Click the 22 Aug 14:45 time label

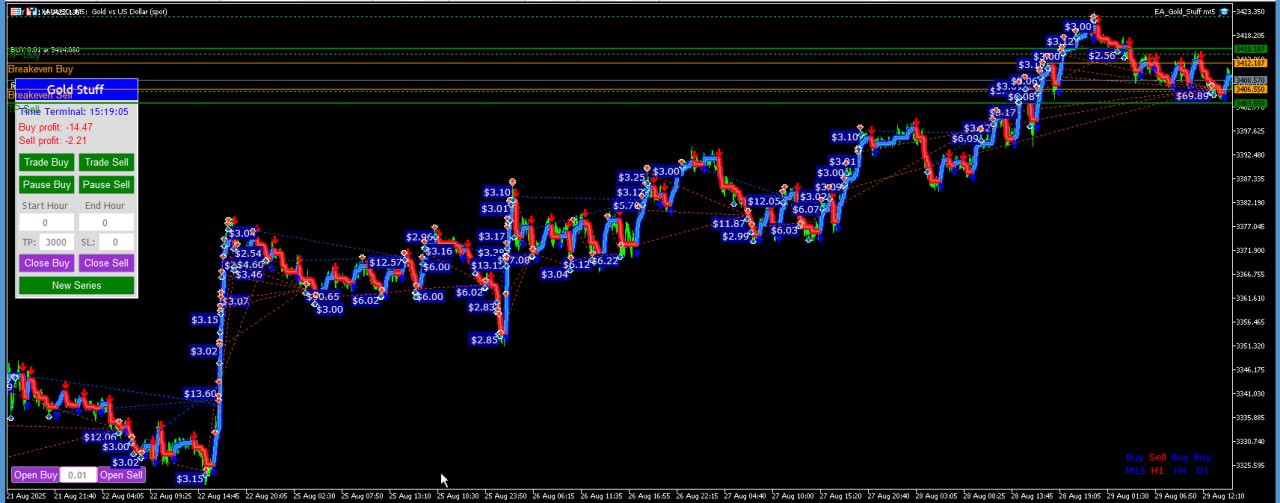[x=220, y=496]
